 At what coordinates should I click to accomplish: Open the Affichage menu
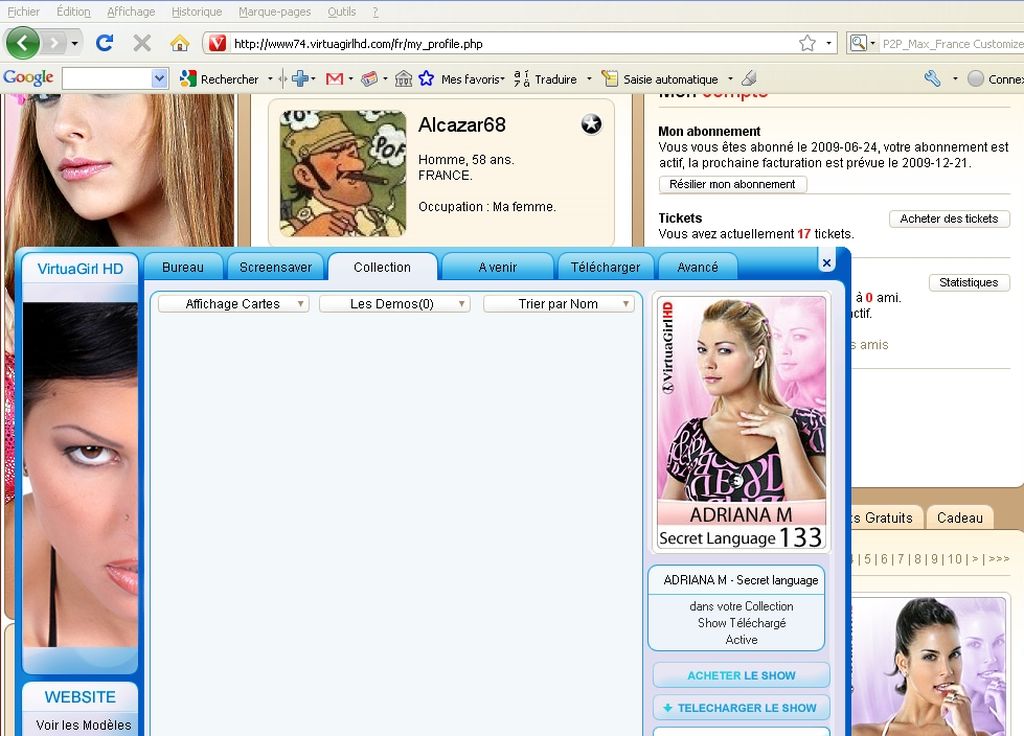(131, 11)
